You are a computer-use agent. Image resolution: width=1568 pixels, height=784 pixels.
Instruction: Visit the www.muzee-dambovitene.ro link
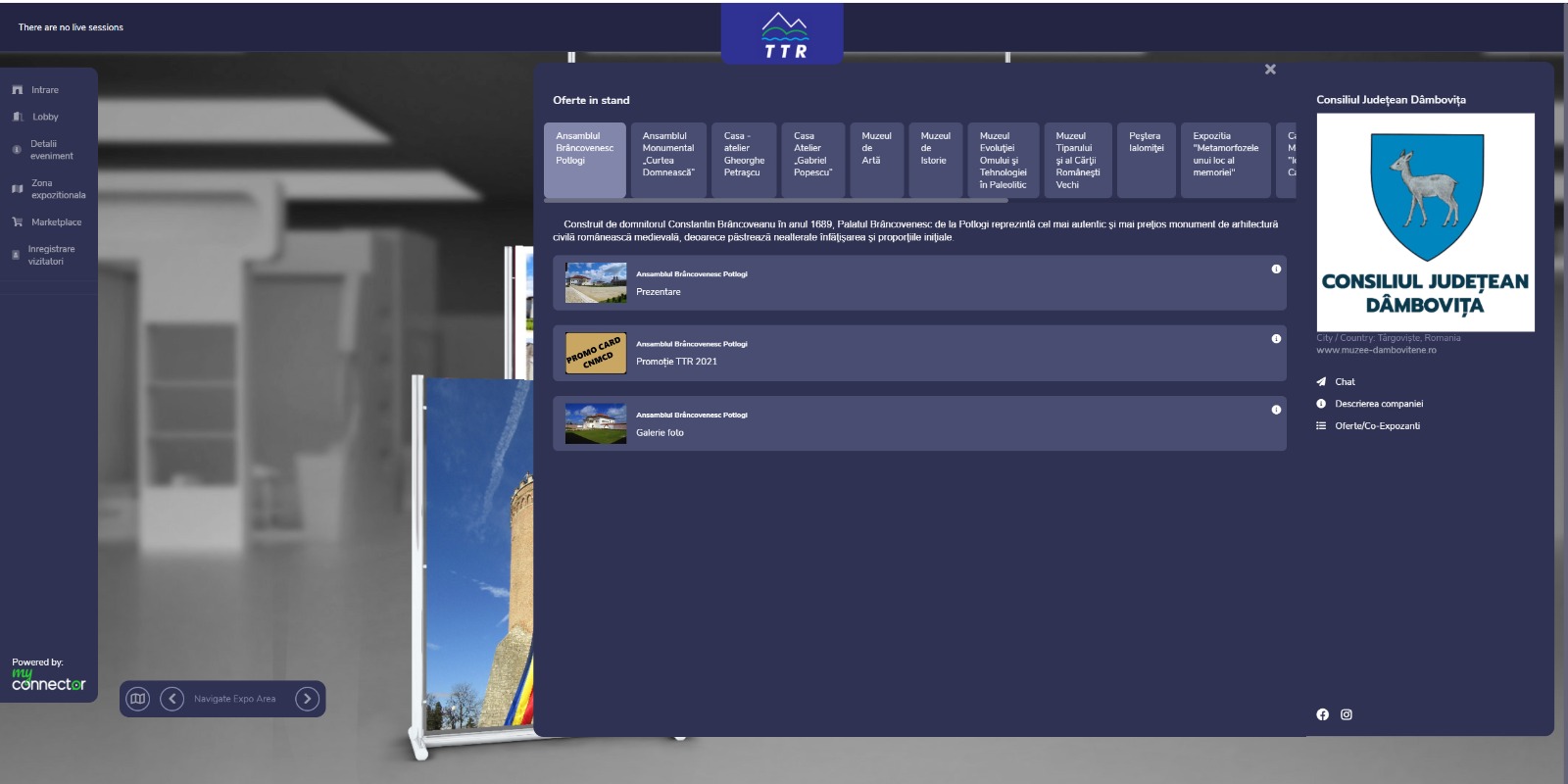point(1376,350)
